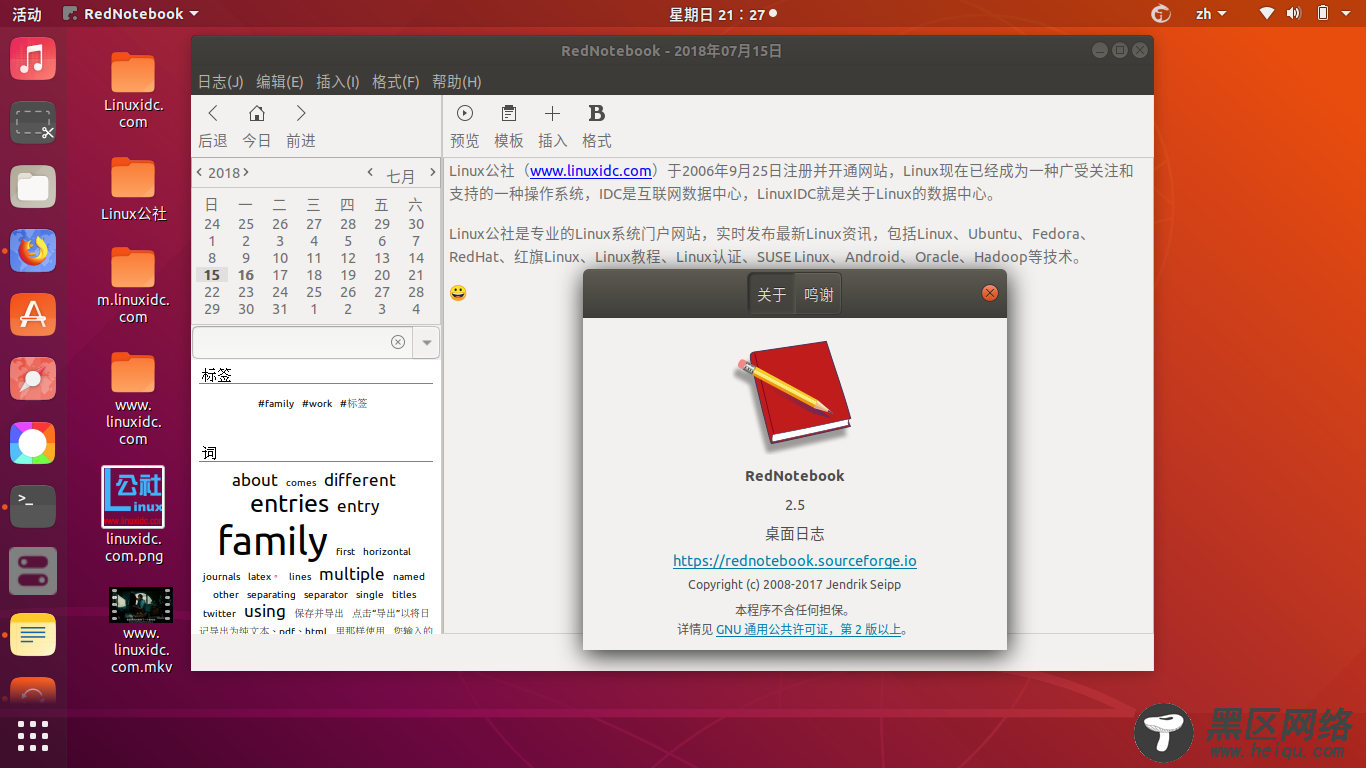Select day 16 in calendar
Screen dimensions: 1366x768
(x=246, y=275)
